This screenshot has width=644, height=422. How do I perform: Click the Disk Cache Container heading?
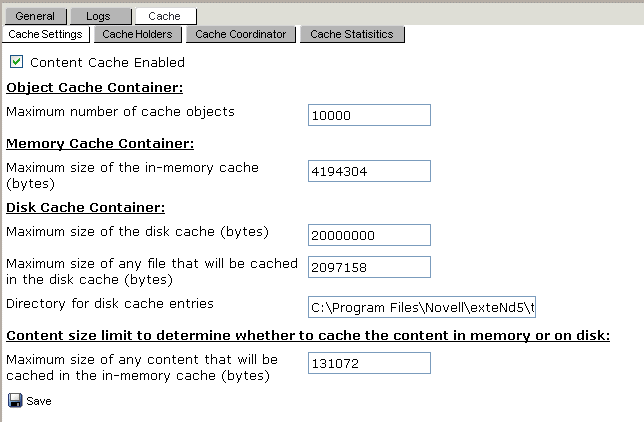coord(86,208)
